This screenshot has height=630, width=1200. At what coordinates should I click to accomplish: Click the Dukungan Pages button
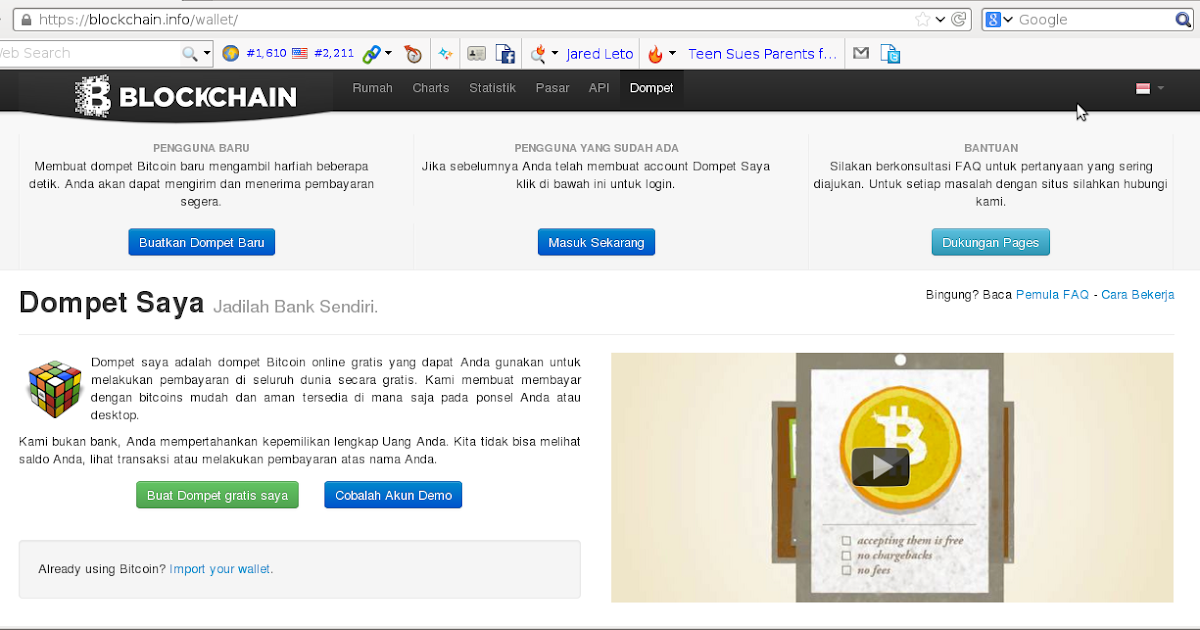[x=990, y=242]
